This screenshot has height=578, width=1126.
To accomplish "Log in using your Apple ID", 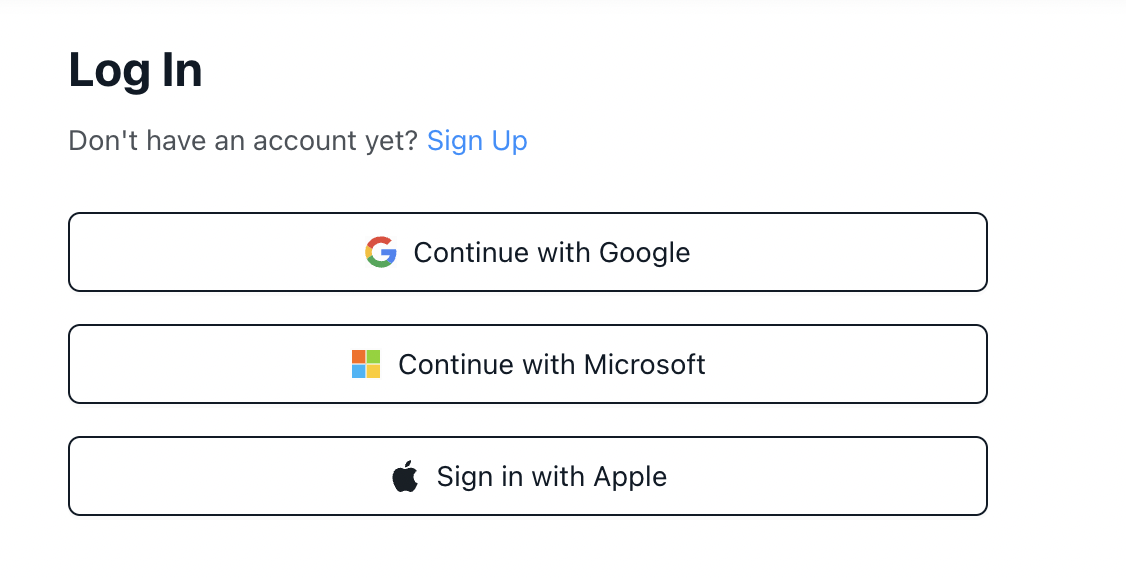I will point(528,476).
